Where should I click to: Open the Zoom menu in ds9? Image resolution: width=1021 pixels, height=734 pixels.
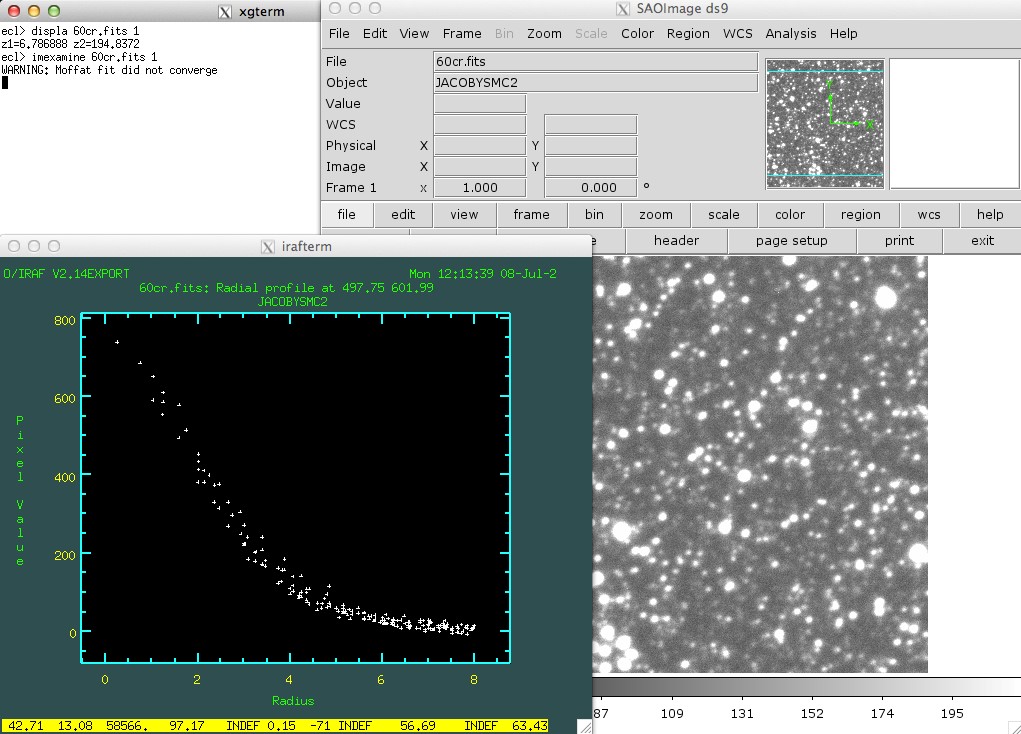pyautogui.click(x=544, y=34)
